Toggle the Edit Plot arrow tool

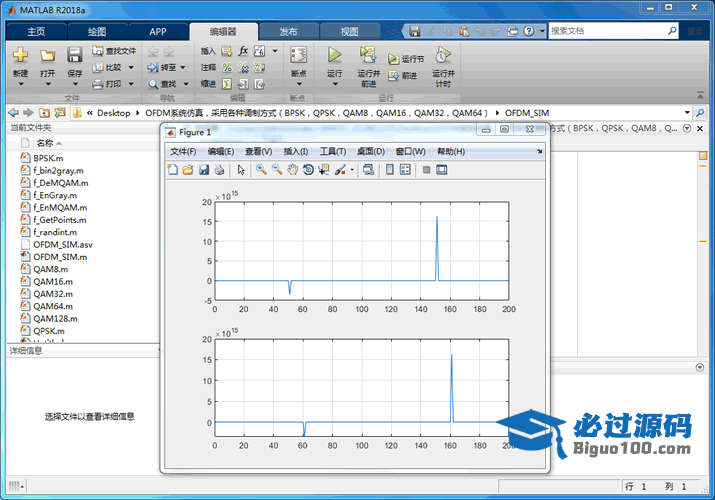click(241, 170)
